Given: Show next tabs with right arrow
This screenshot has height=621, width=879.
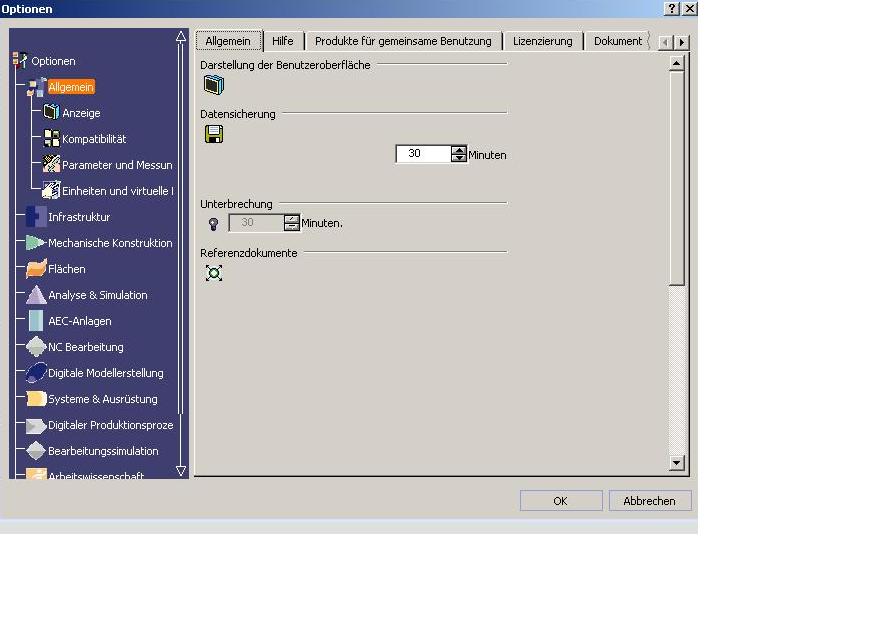Looking at the screenshot, I should pos(682,42).
